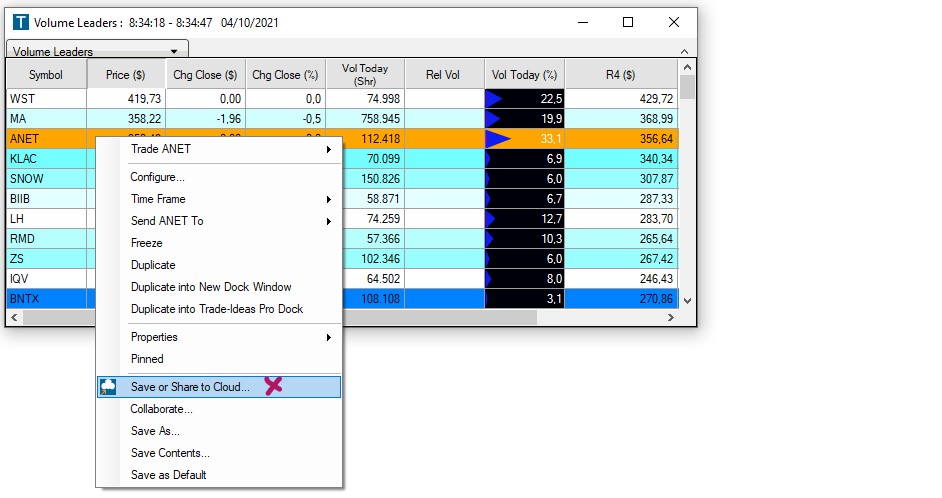Toggle Freeze in the context menu
Image resolution: width=942 pixels, height=498 pixels.
click(146, 243)
